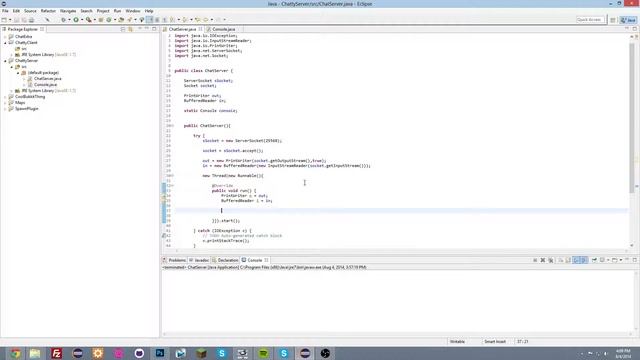Clear the Console output icon
This screenshot has width=640, height=360.
point(561,260)
